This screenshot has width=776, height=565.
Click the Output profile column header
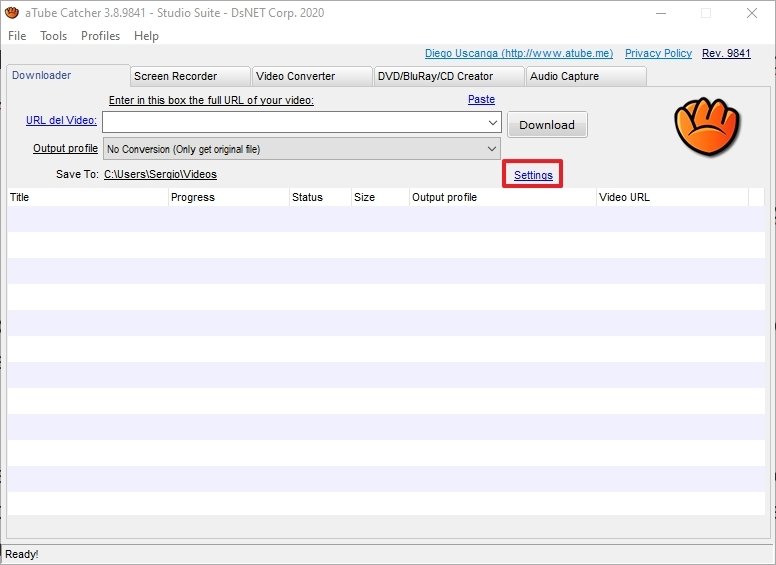point(503,197)
